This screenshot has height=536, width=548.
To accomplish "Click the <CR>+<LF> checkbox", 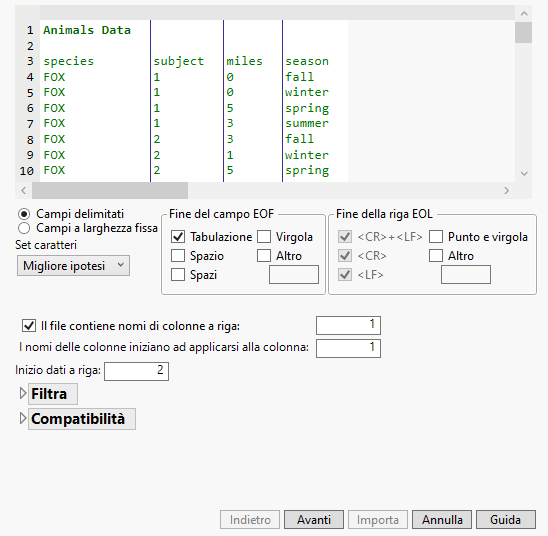I will click(x=345, y=237).
